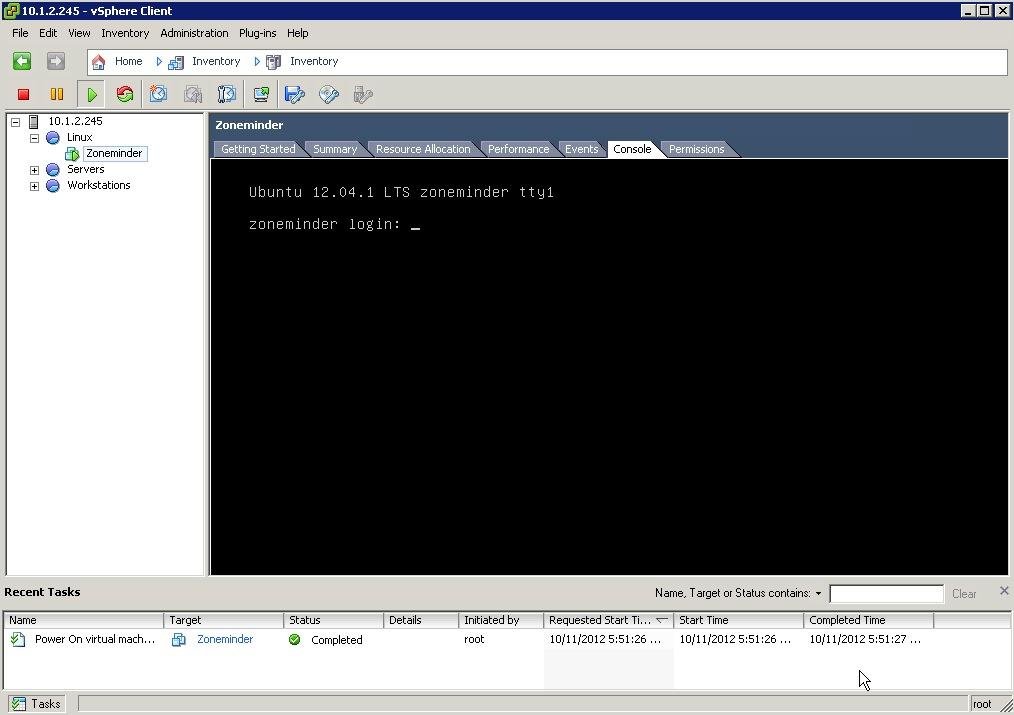
Task: Click the Tasks button in status bar
Action: (36, 704)
